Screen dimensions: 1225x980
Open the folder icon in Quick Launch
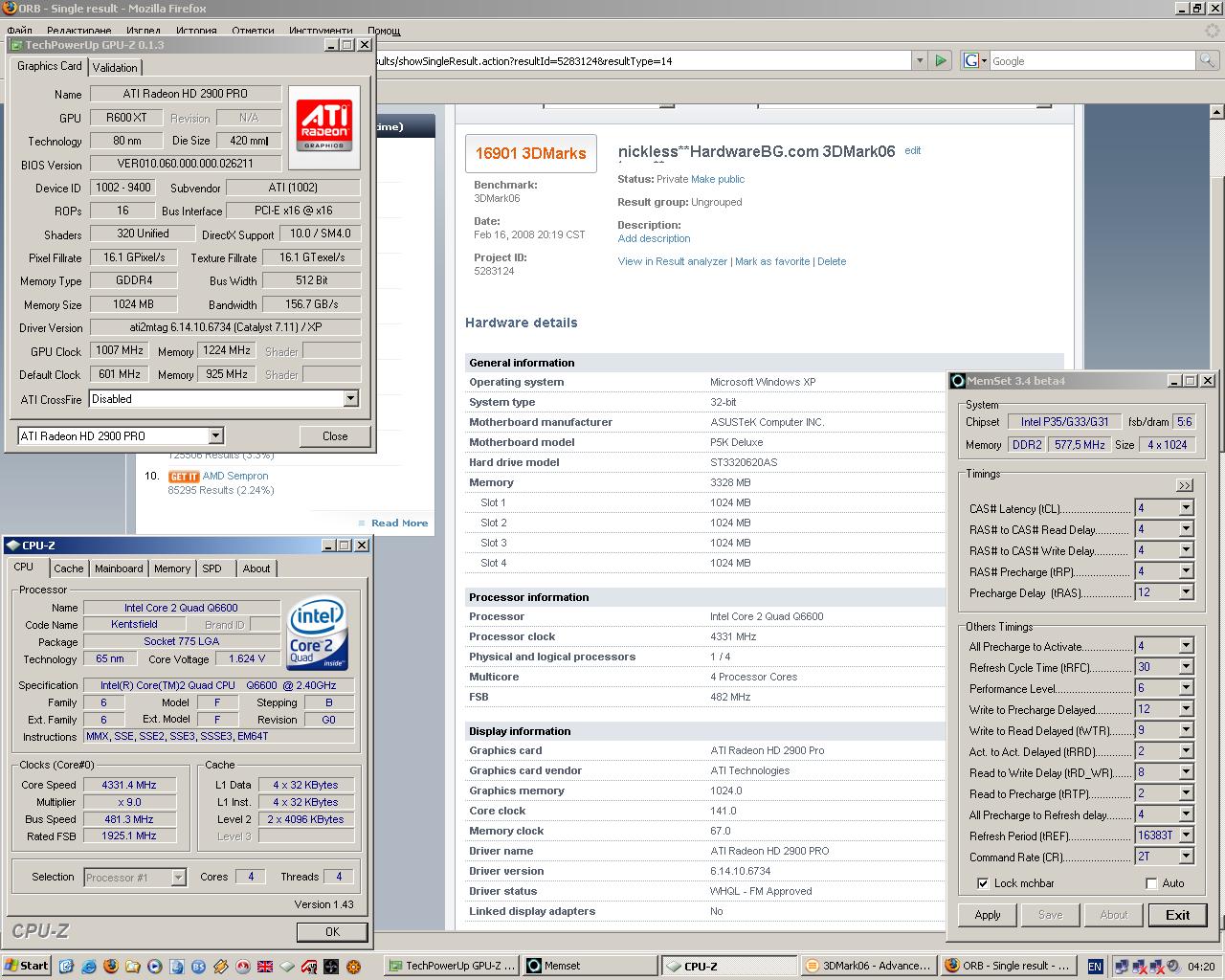(133, 966)
